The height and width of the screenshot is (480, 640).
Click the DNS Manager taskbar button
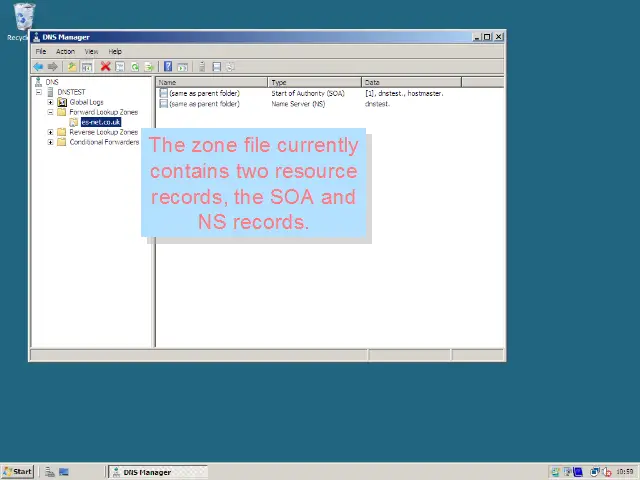[x=158, y=472]
